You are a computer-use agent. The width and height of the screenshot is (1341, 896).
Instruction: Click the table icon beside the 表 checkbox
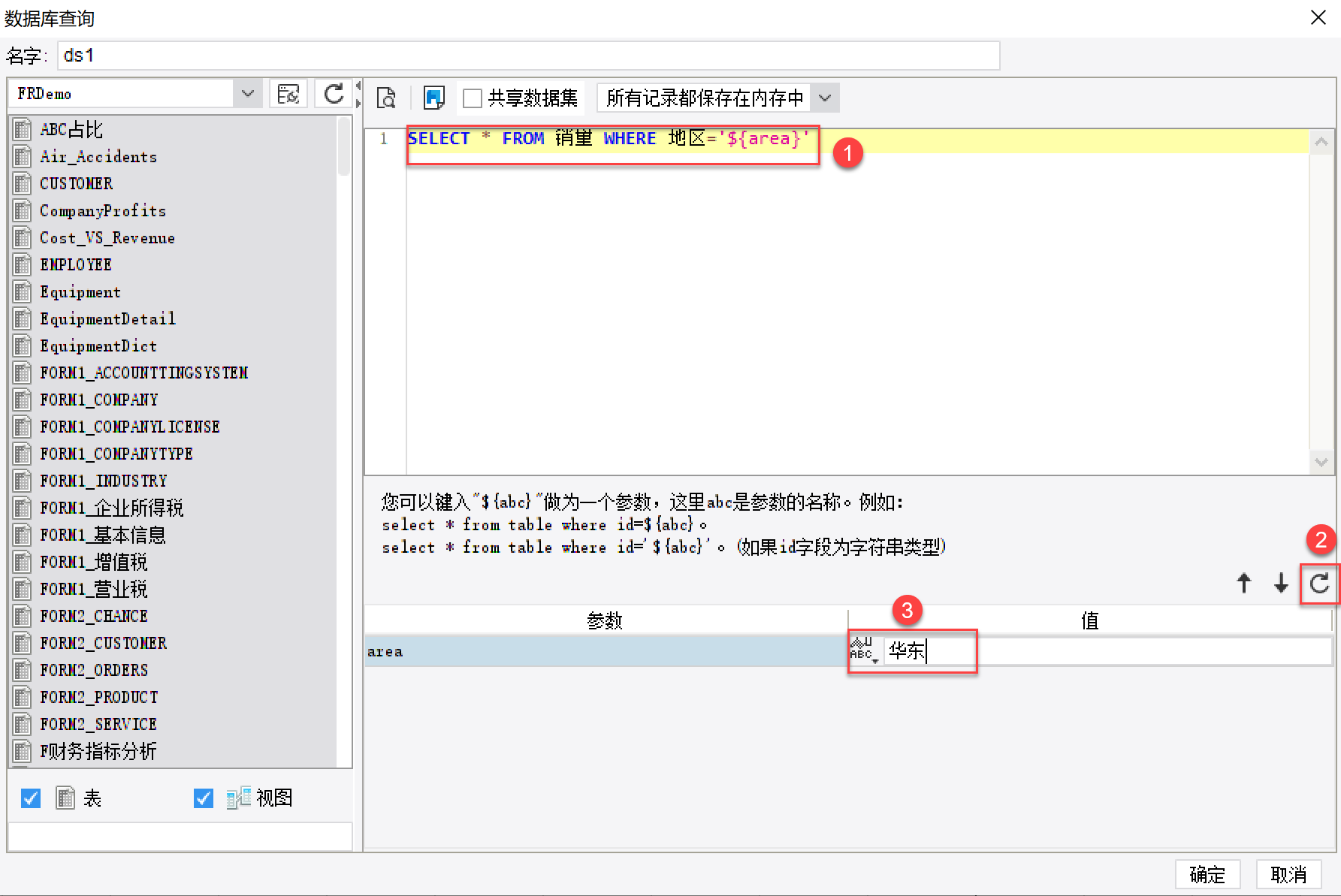66,798
